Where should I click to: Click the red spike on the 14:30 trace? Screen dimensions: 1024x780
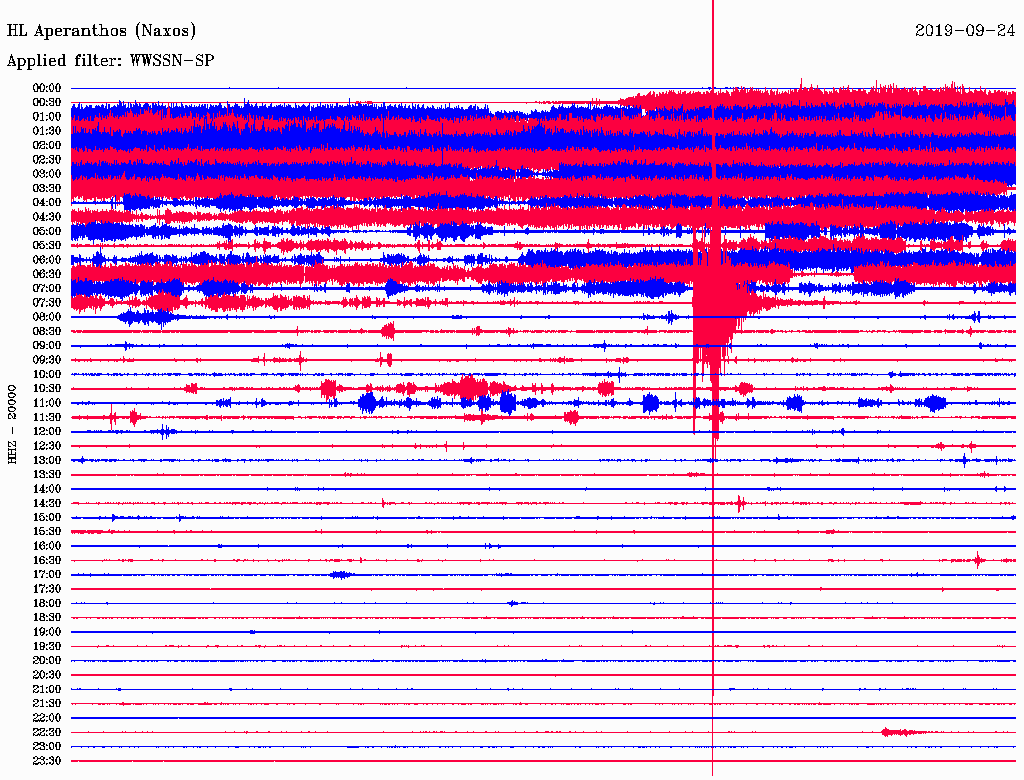point(740,503)
